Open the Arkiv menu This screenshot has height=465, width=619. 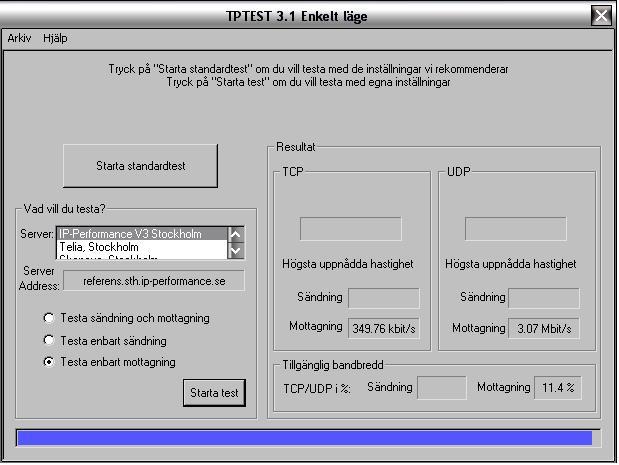(x=19, y=38)
